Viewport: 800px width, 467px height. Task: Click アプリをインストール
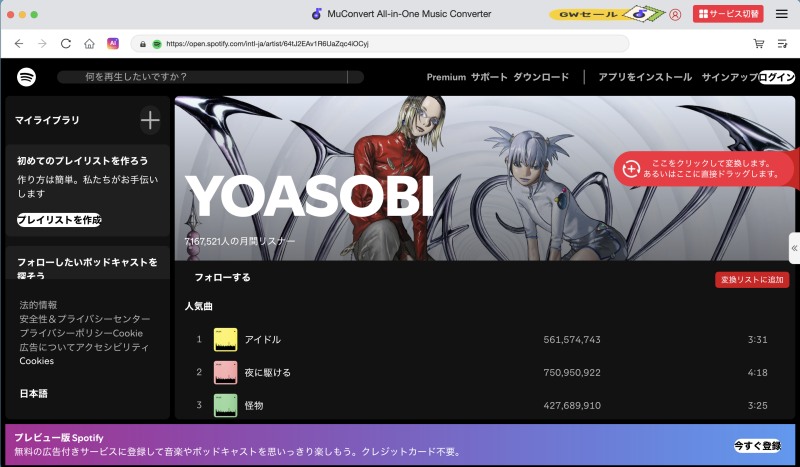pyautogui.click(x=645, y=77)
